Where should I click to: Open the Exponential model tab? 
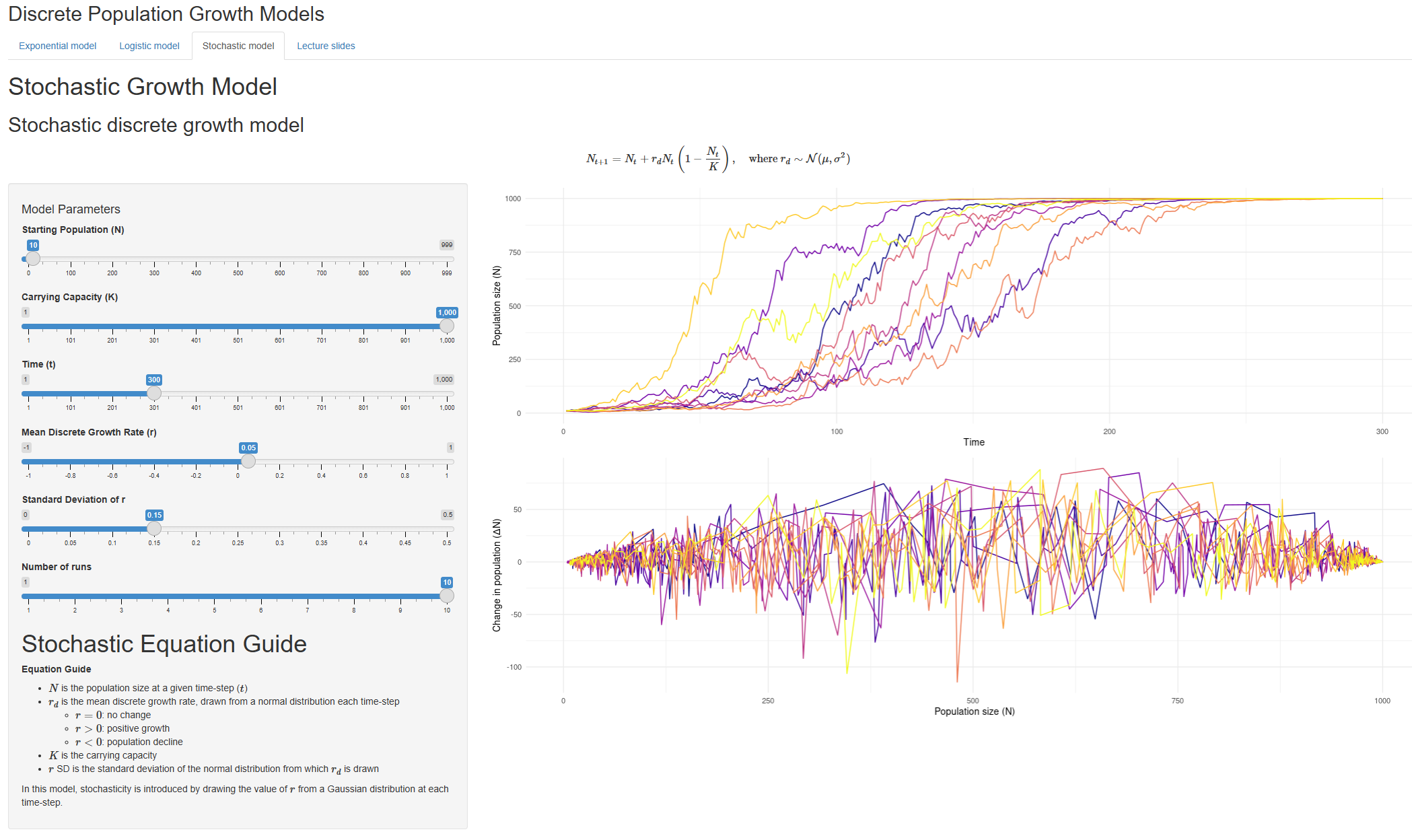pos(57,46)
